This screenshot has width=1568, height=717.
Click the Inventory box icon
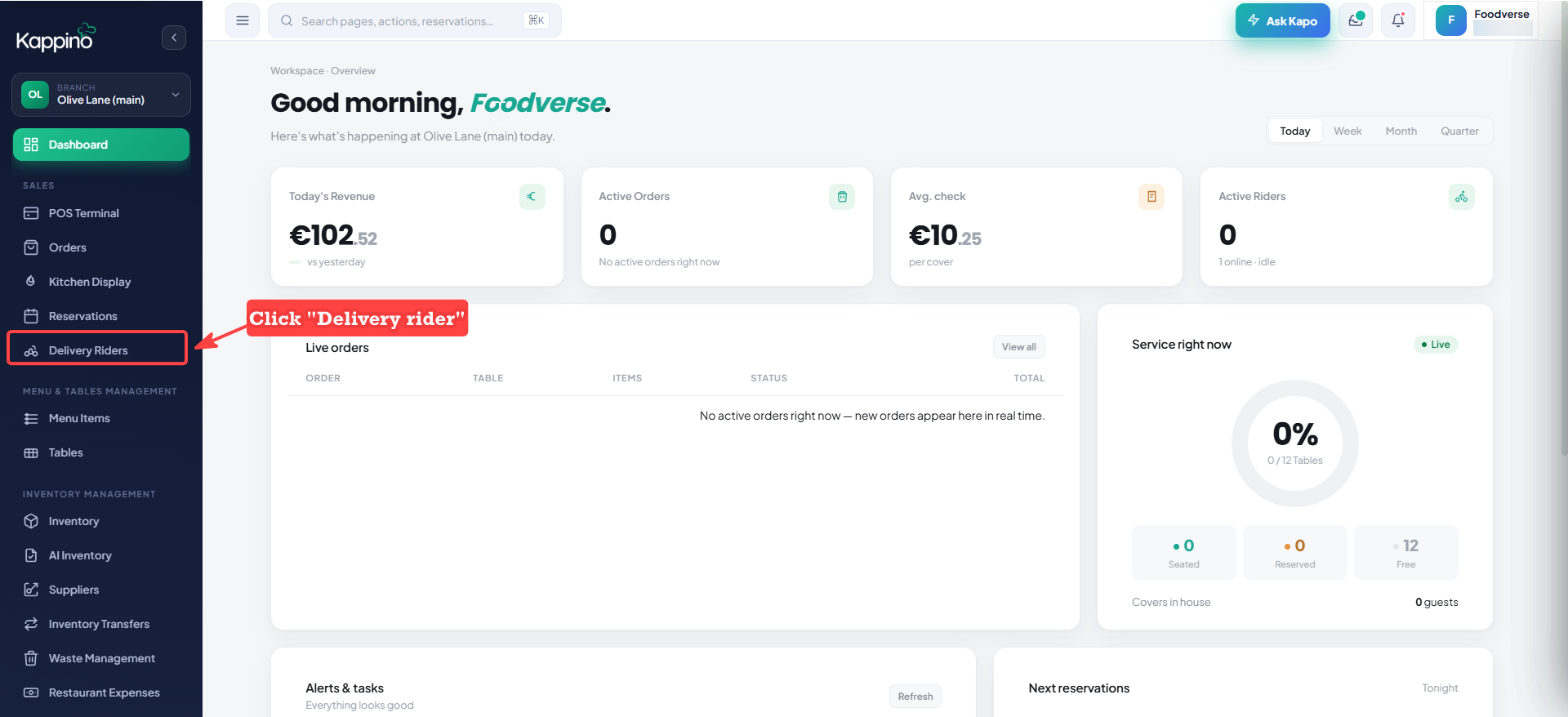point(31,521)
